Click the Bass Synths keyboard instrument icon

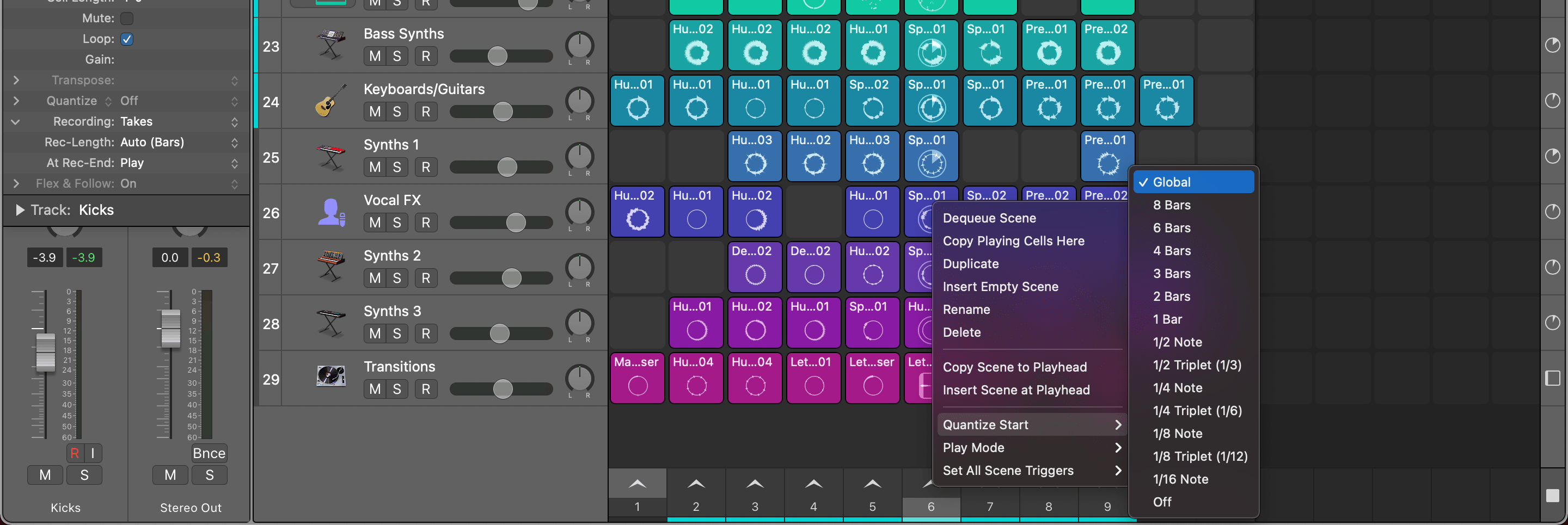pos(332,45)
